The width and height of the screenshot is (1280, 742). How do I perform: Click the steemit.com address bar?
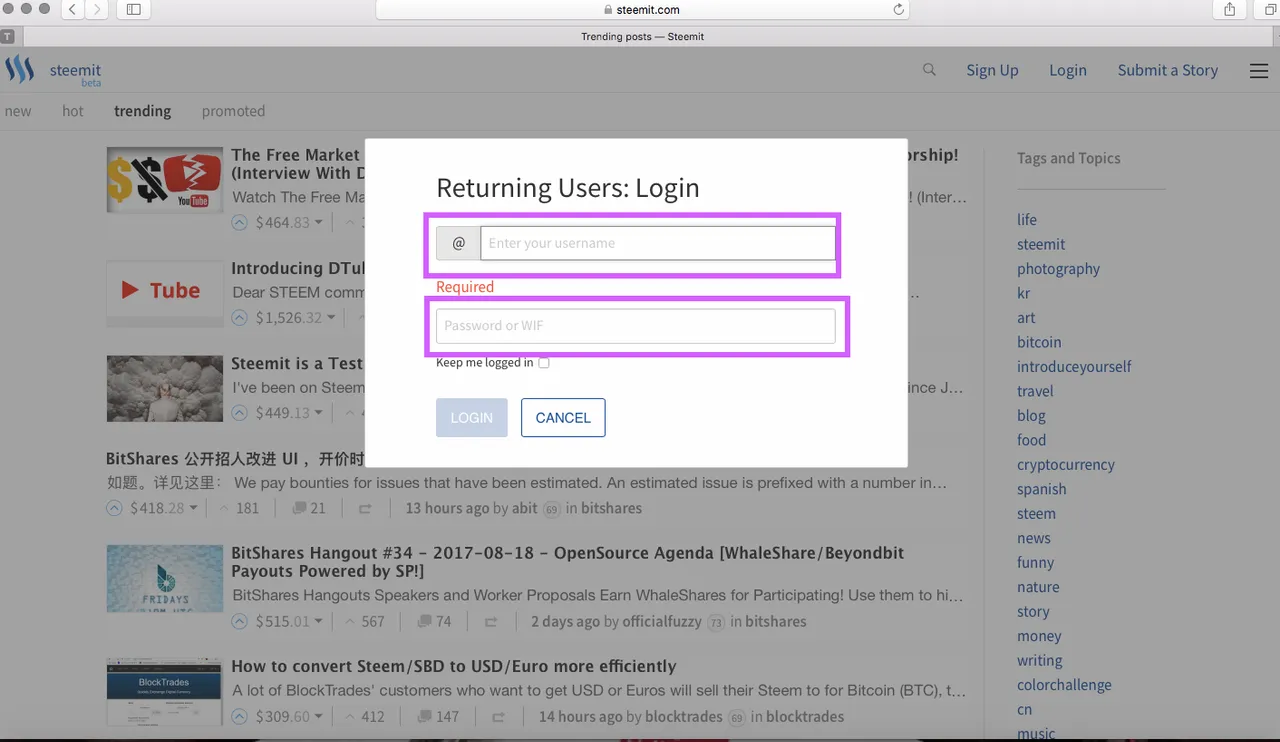[x=642, y=9]
